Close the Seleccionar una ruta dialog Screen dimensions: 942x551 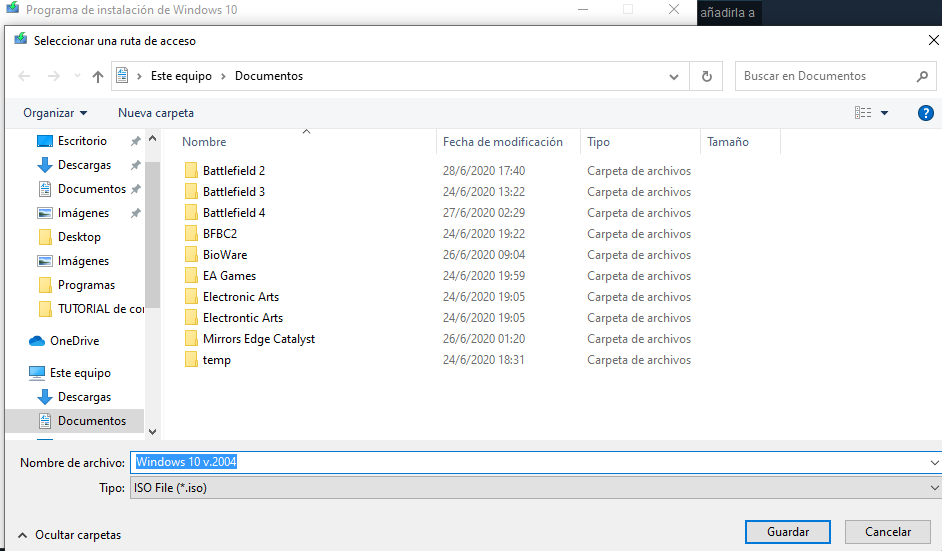pyautogui.click(x=933, y=40)
